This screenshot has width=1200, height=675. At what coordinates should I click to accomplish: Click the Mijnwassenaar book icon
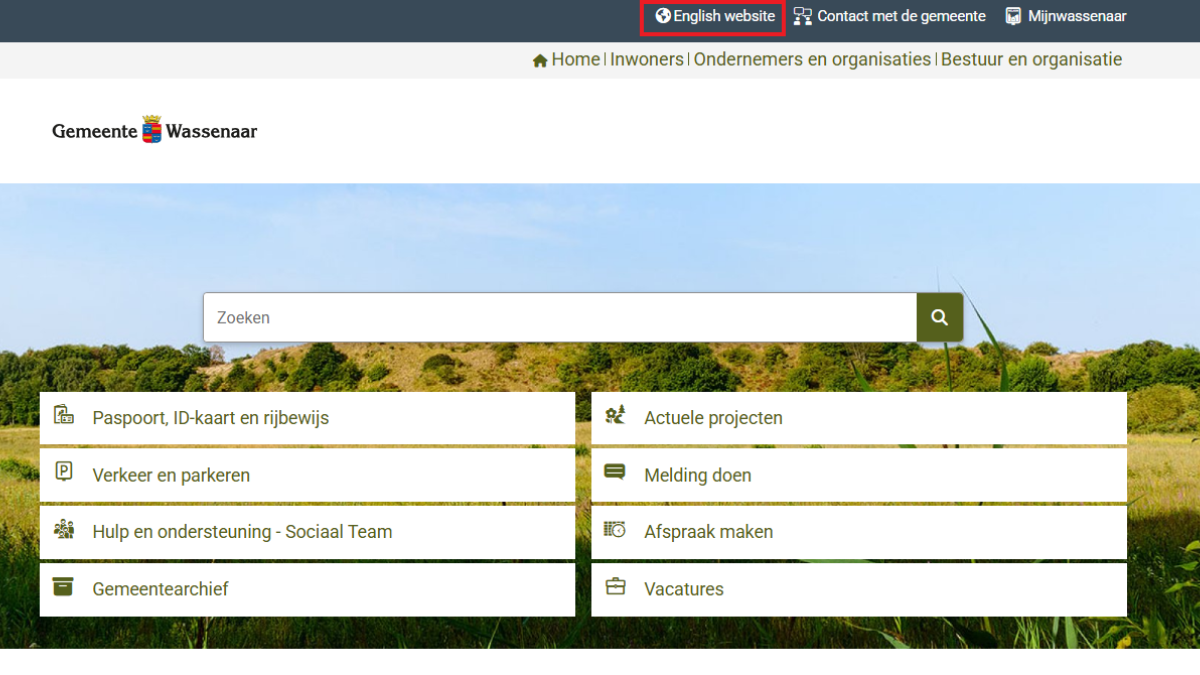(1011, 15)
